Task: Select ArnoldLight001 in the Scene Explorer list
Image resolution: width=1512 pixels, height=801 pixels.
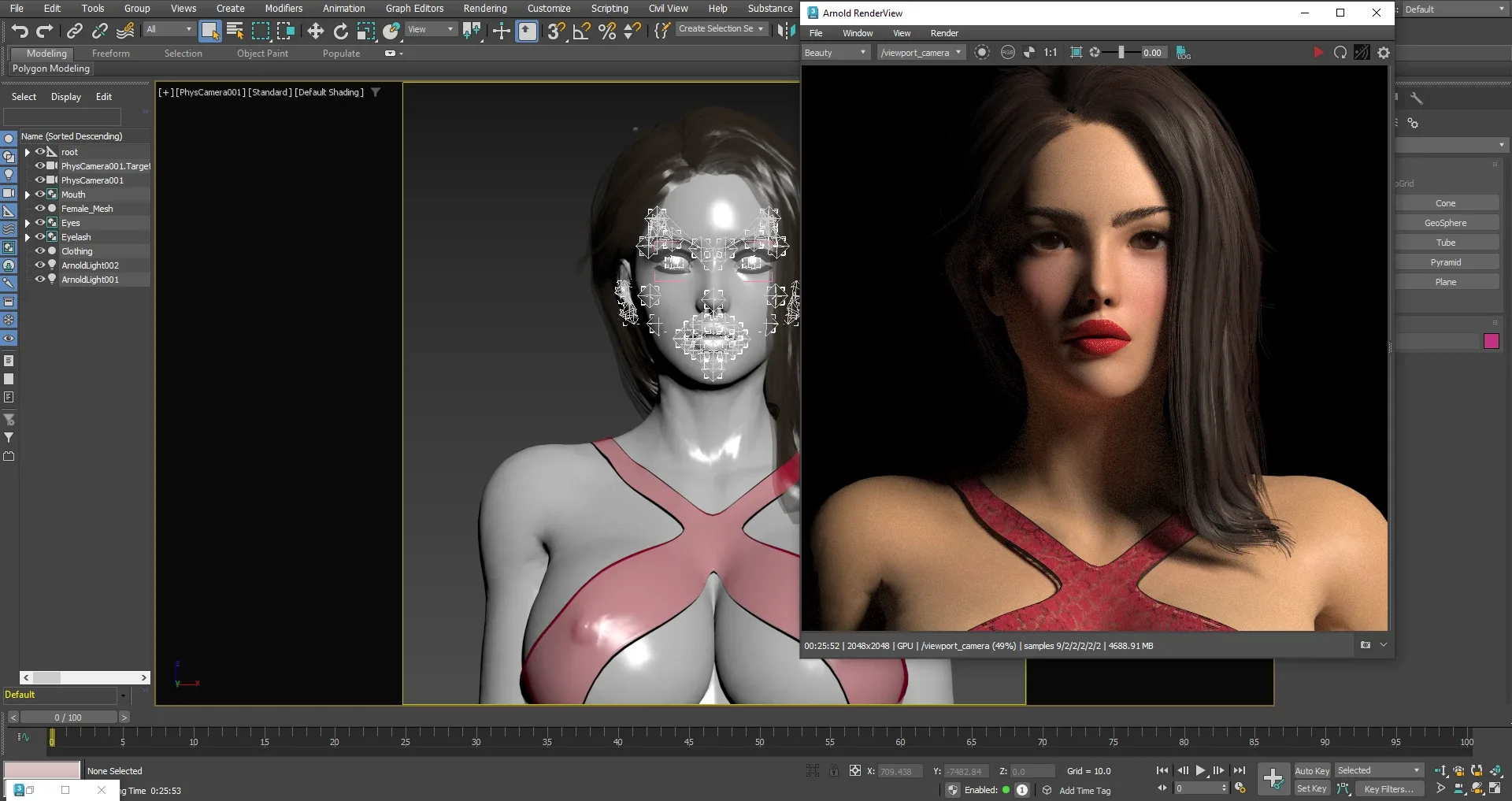Action: click(90, 280)
